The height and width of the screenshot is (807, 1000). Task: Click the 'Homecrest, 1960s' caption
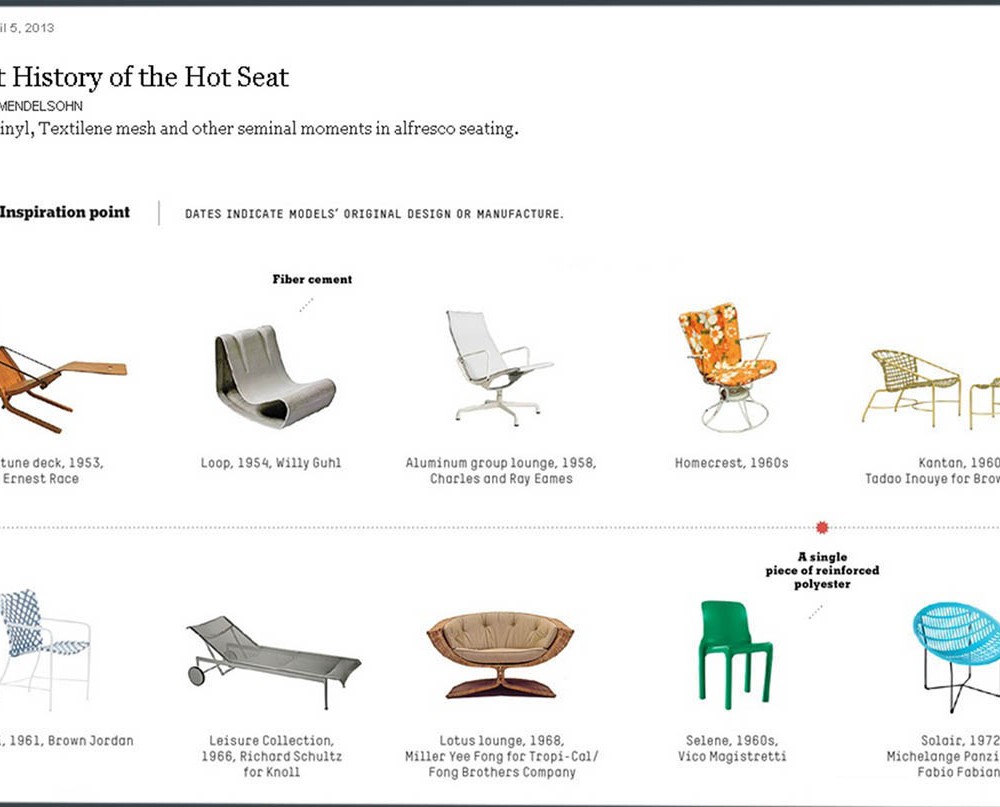coord(732,464)
